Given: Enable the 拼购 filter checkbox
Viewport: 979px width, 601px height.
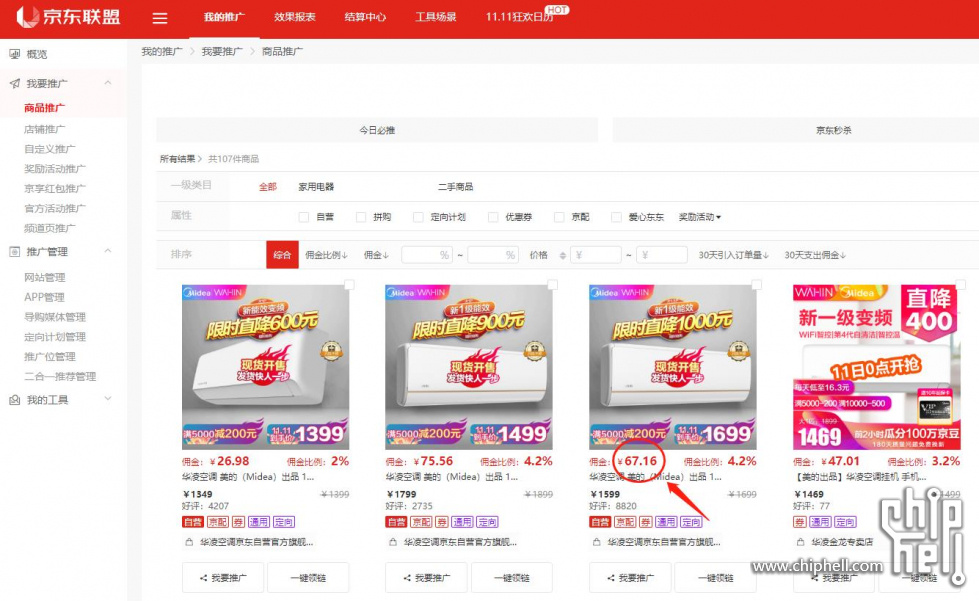Looking at the screenshot, I should pyautogui.click(x=361, y=217).
